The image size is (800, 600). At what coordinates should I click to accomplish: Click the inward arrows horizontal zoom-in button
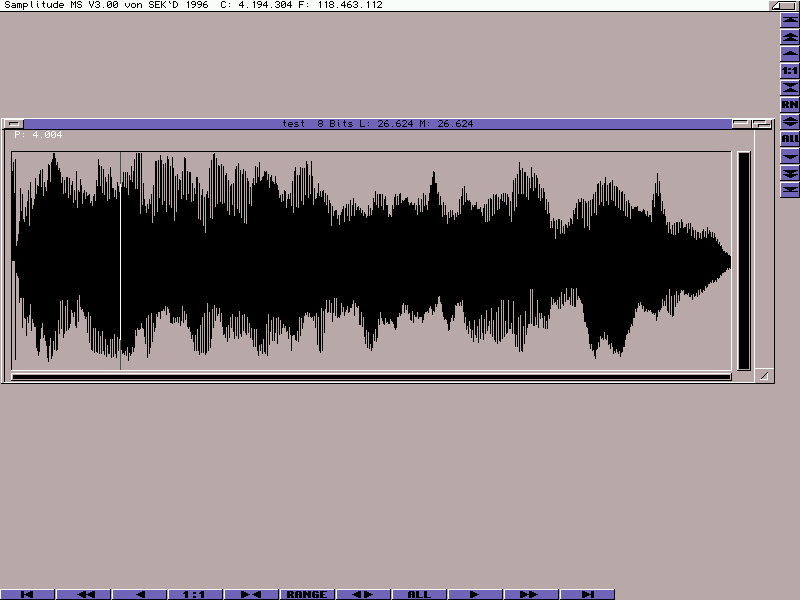click(252, 594)
